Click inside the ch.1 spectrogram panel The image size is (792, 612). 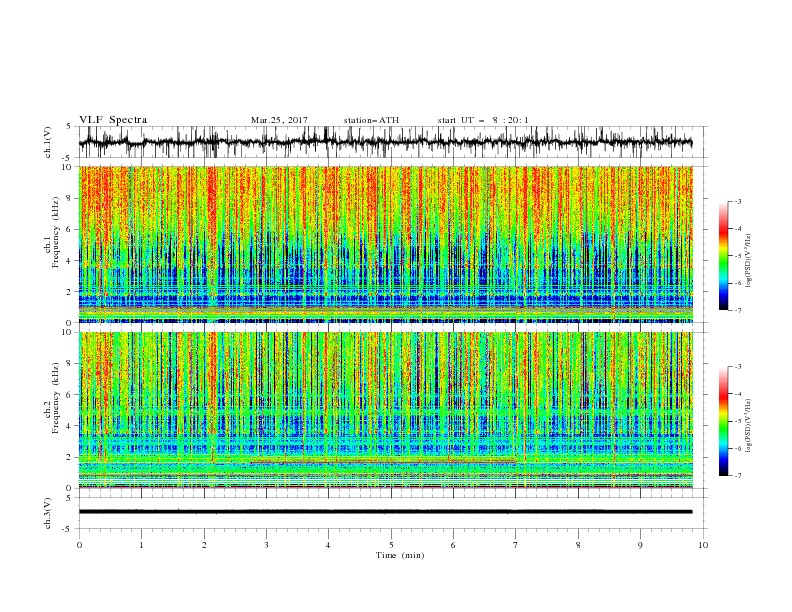tap(385, 244)
